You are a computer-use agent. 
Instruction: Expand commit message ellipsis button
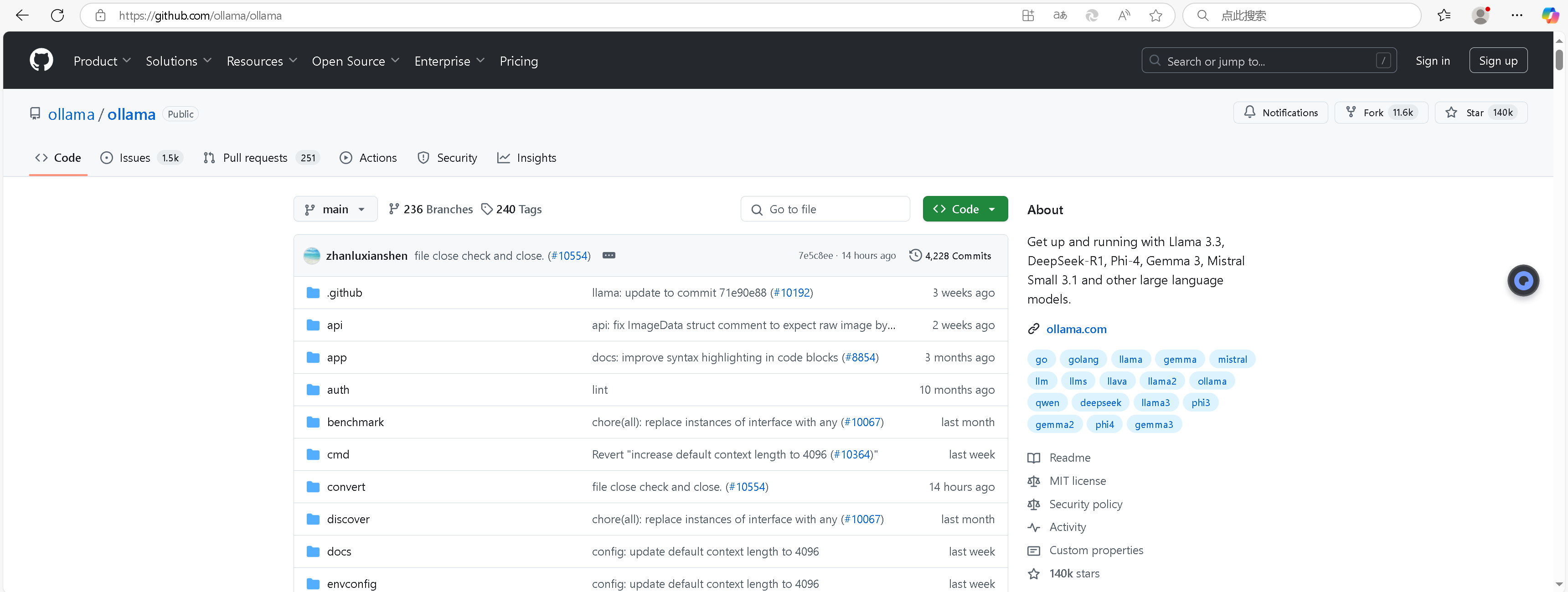point(609,256)
